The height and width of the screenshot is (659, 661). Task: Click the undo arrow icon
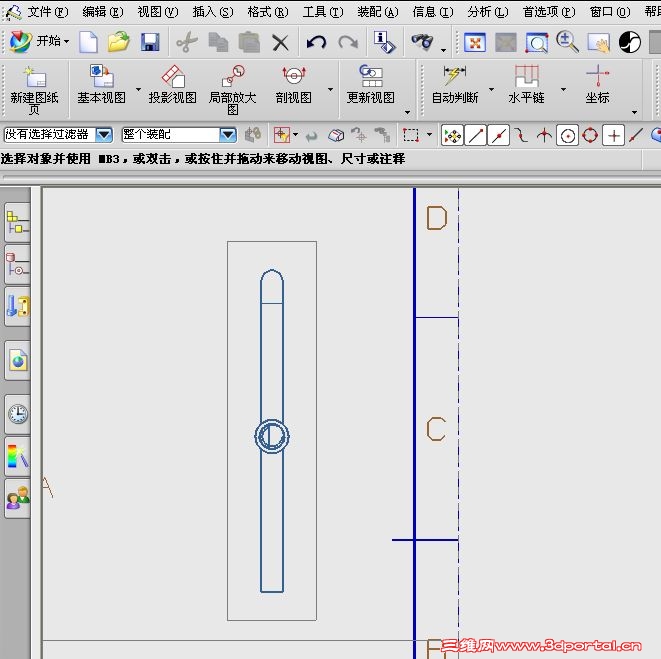pos(317,42)
